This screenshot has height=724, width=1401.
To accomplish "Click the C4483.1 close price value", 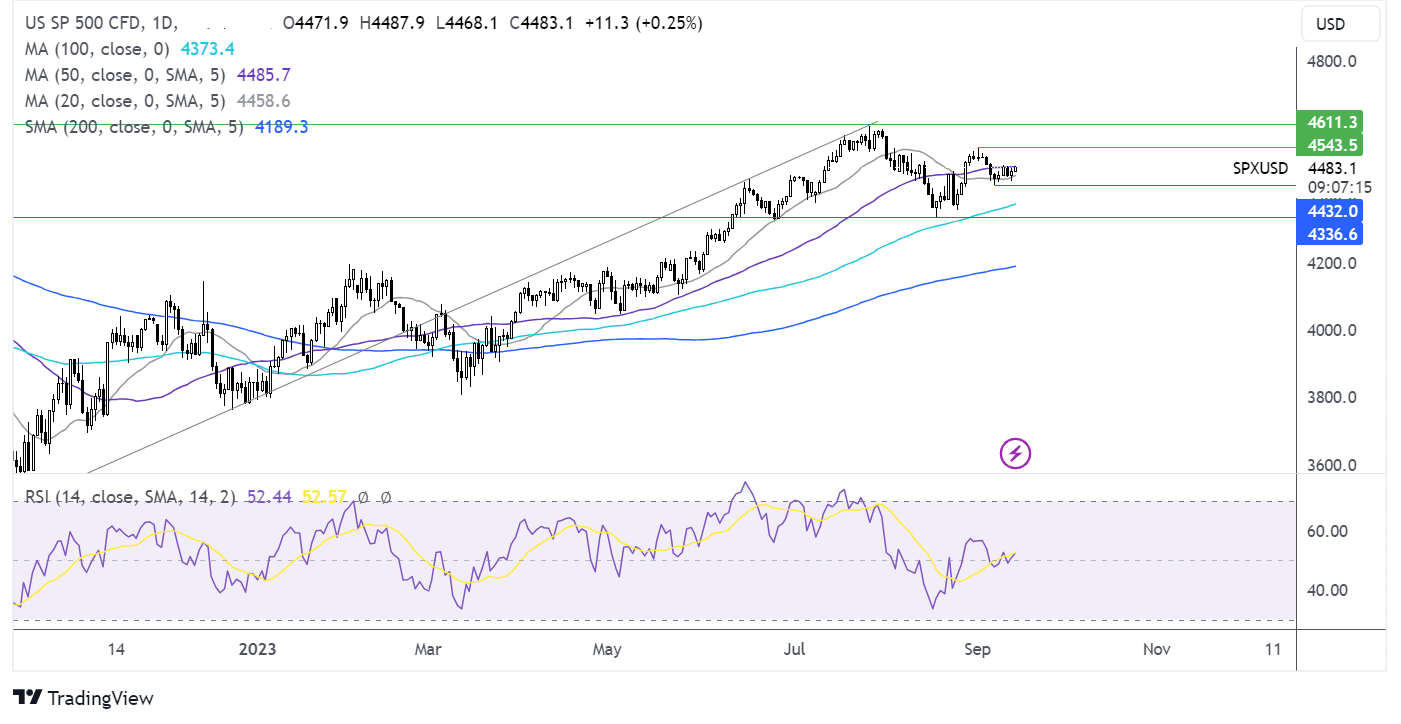I will tap(540, 22).
